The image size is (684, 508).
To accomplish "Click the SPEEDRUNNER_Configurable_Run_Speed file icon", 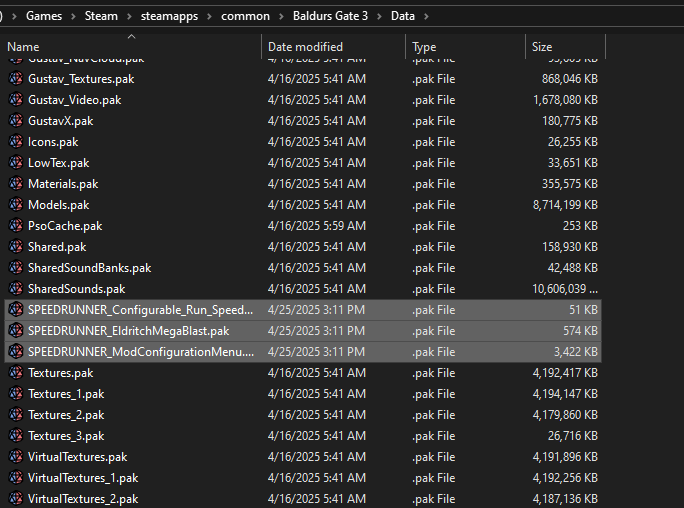I will coord(16,310).
